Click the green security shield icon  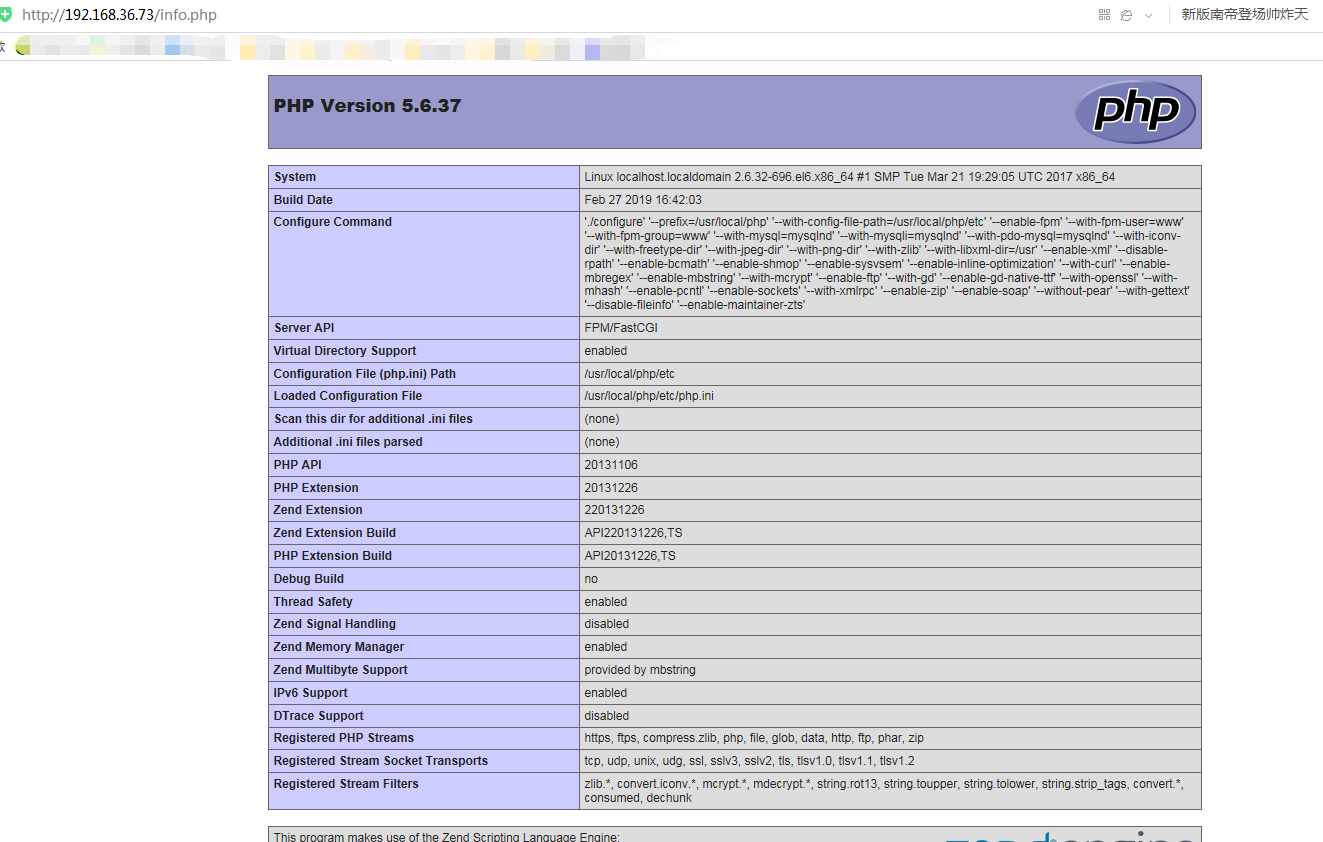[5, 15]
